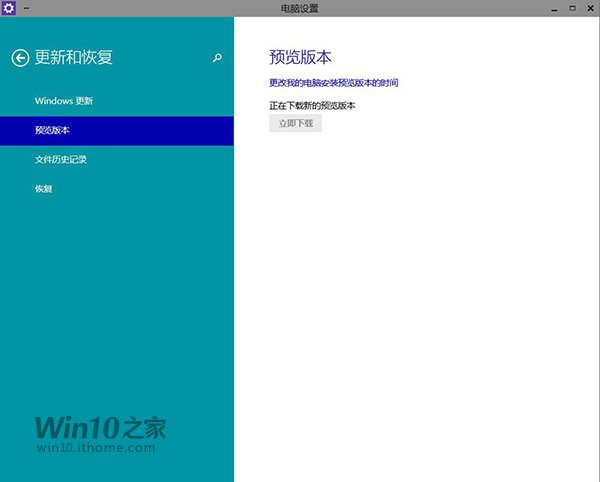Click the 正在下载新的预览版本 status text
Image resolution: width=600 pixels, height=482 pixels.
[x=312, y=105]
